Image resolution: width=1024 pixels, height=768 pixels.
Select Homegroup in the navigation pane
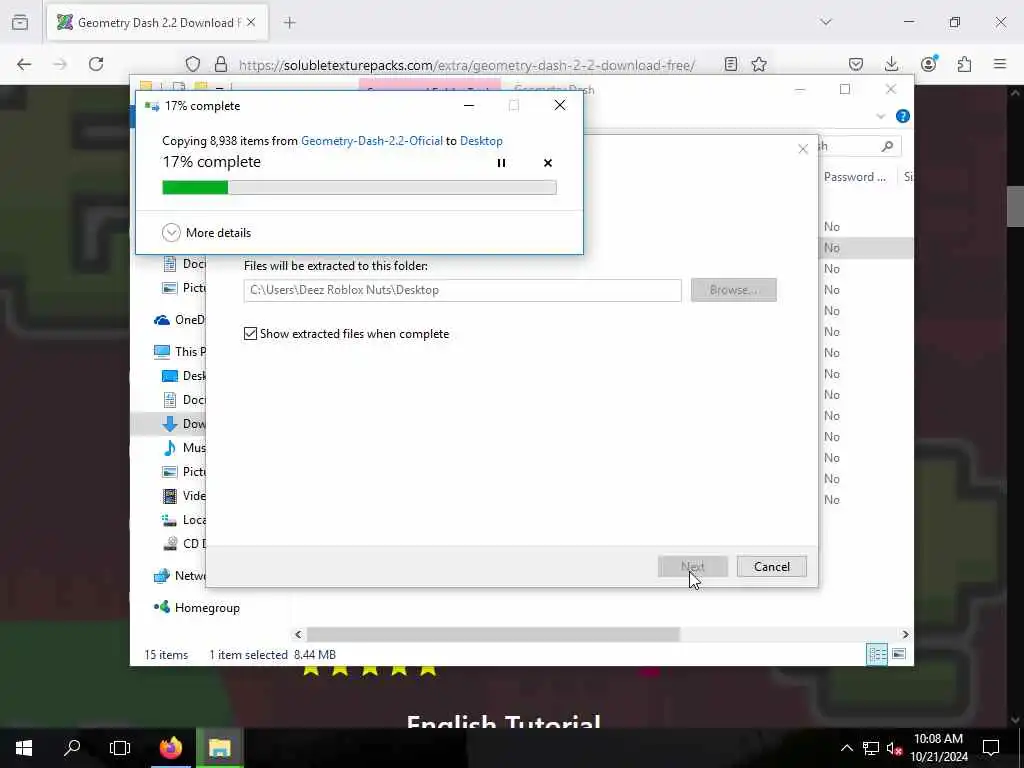[x=197, y=608]
